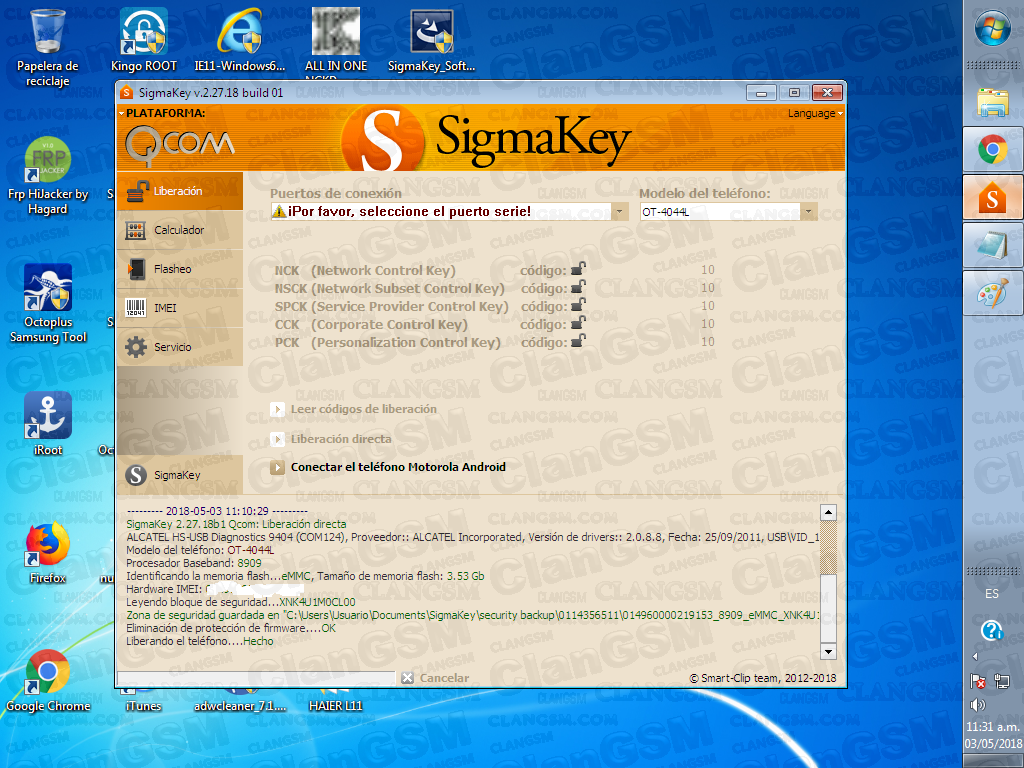The image size is (1024, 768).
Task: Select the ALL IN ONE desktop icon
Action: click(336, 40)
